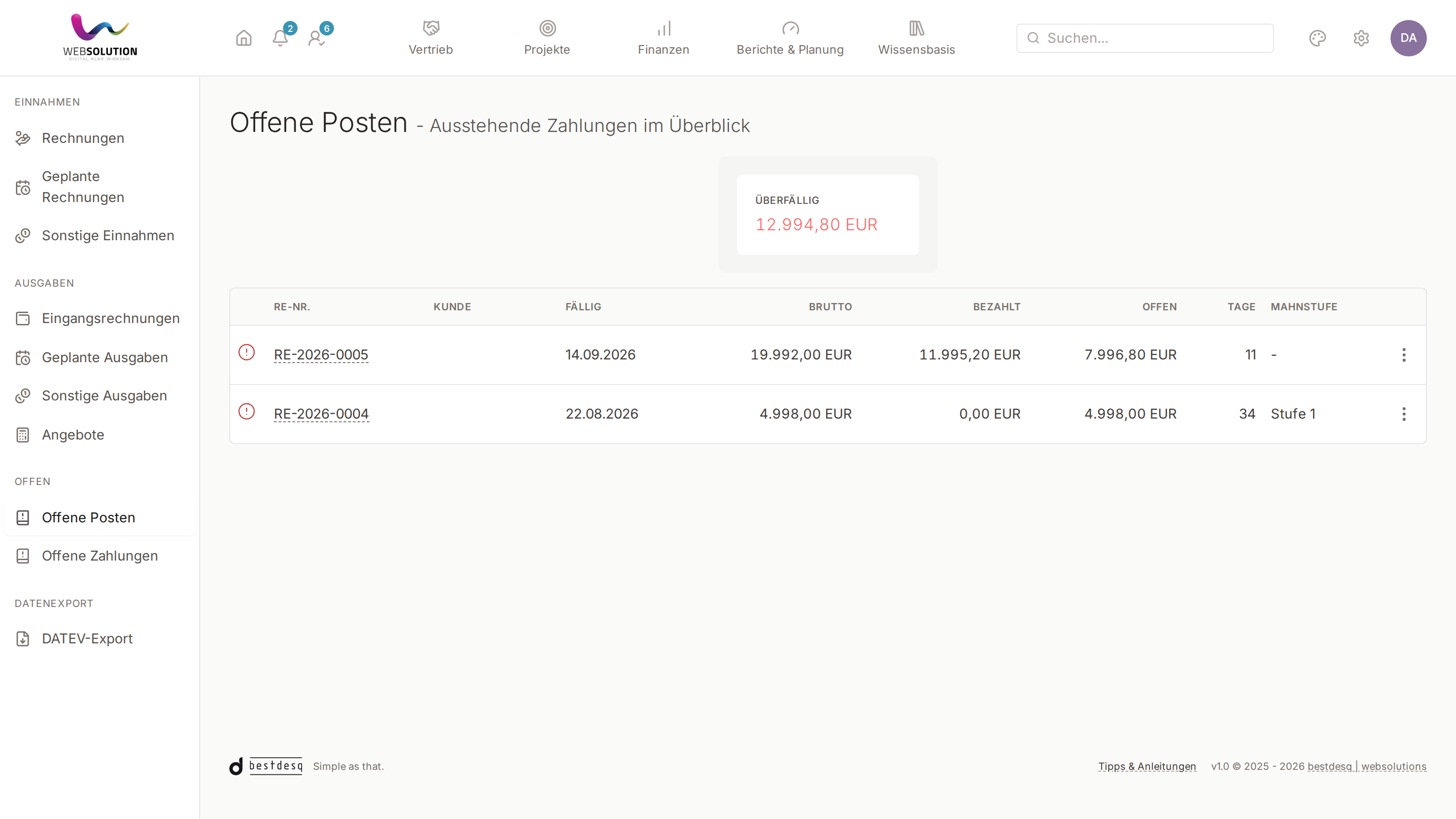Screen dimensions: 1456x819
Task: Open the Vertrieb handshake menu
Action: [431, 38]
